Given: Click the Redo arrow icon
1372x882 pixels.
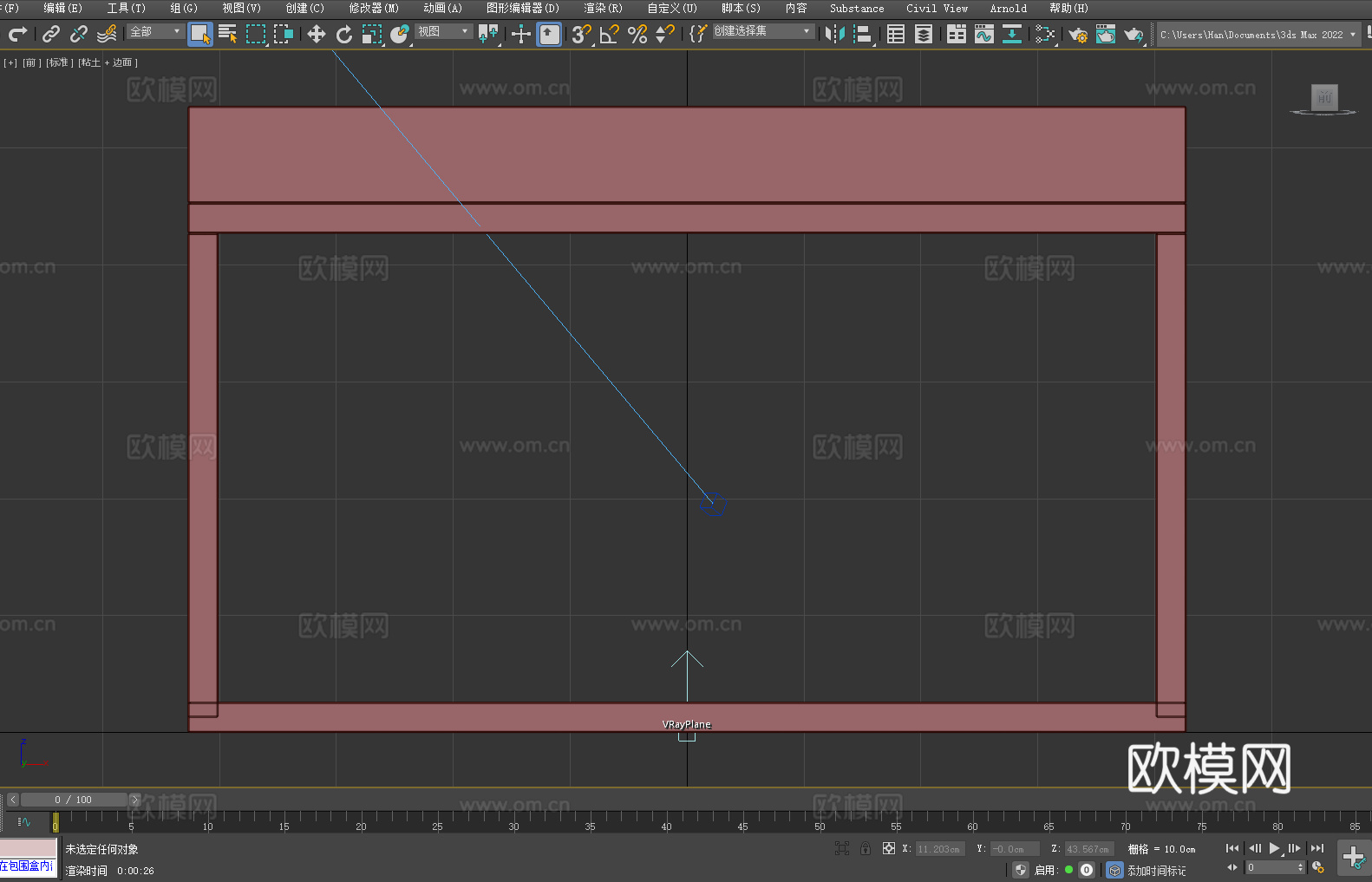Looking at the screenshot, I should (x=17, y=34).
